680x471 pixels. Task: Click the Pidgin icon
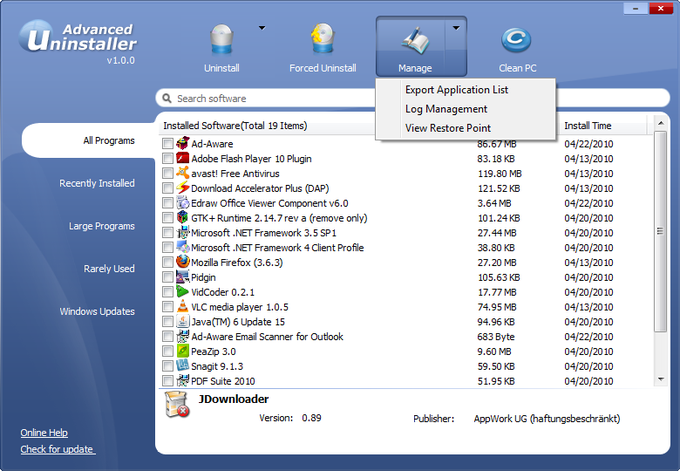(183, 276)
